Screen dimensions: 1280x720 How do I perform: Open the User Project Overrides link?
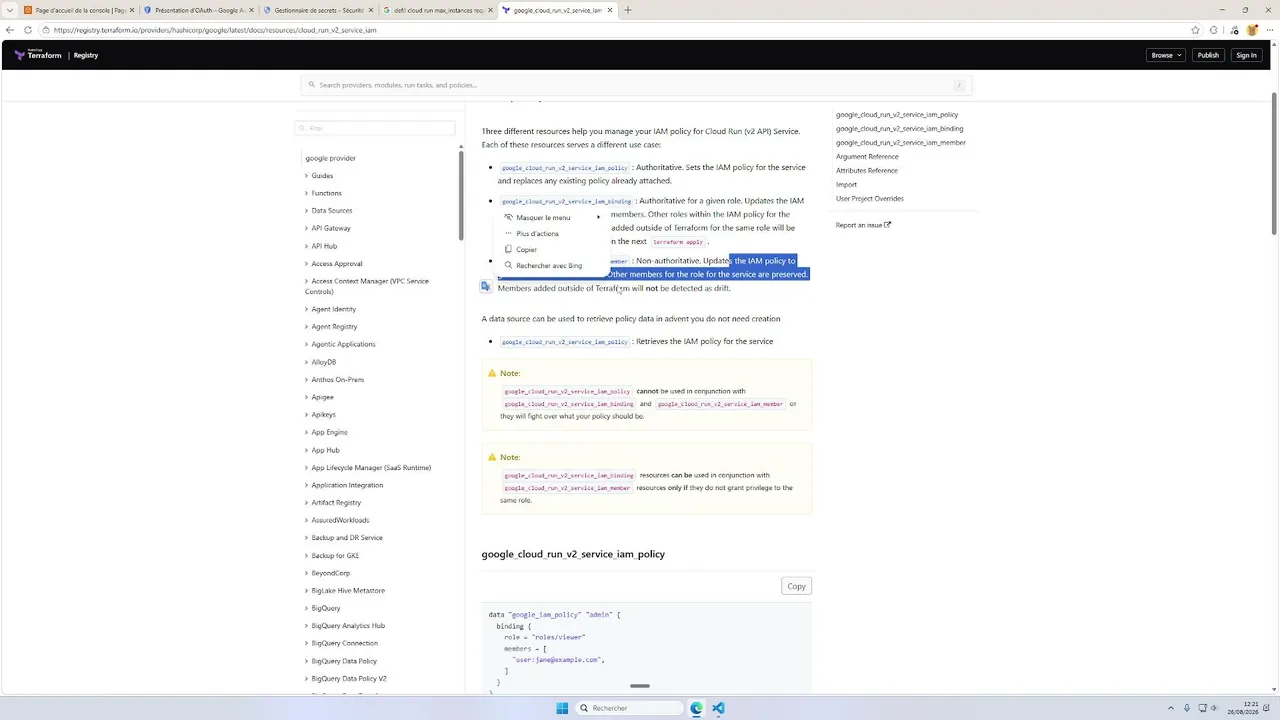click(870, 198)
